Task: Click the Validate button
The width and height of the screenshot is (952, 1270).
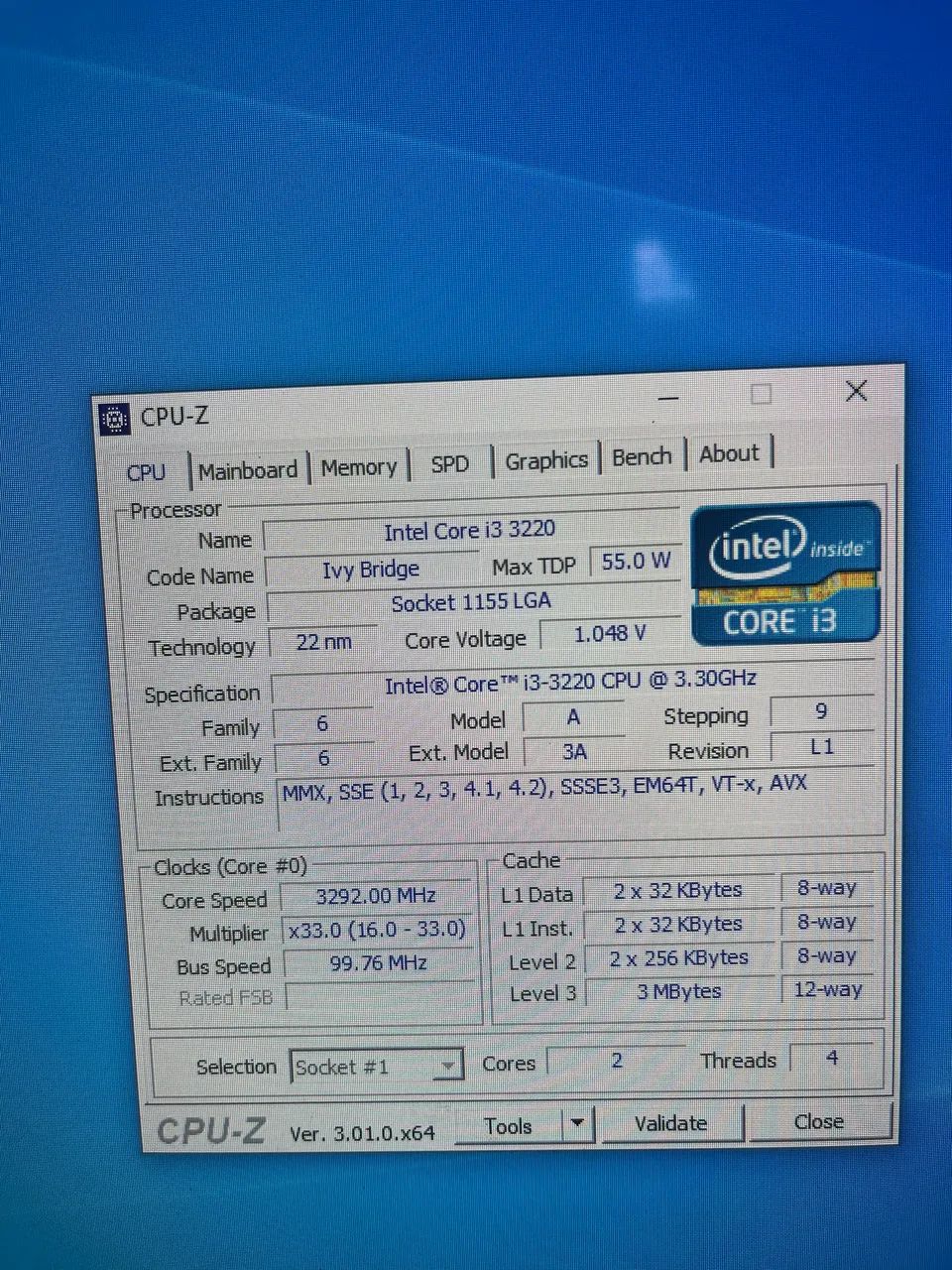Action: tap(671, 1123)
